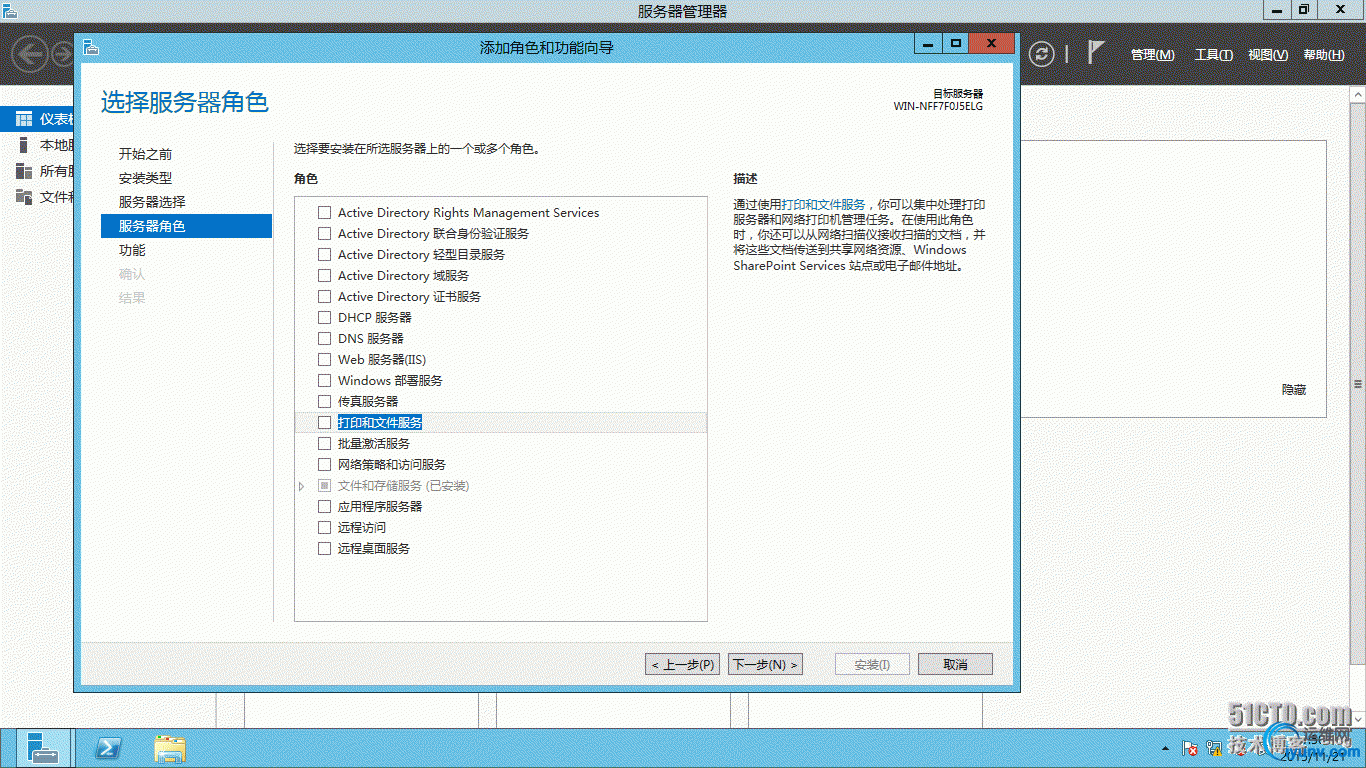Check DNS 服务器 role

click(x=324, y=338)
